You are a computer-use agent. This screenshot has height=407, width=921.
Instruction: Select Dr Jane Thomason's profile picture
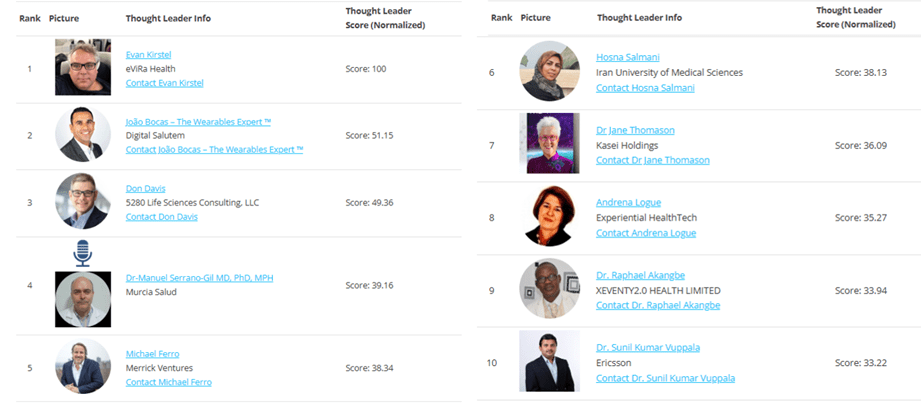549,143
